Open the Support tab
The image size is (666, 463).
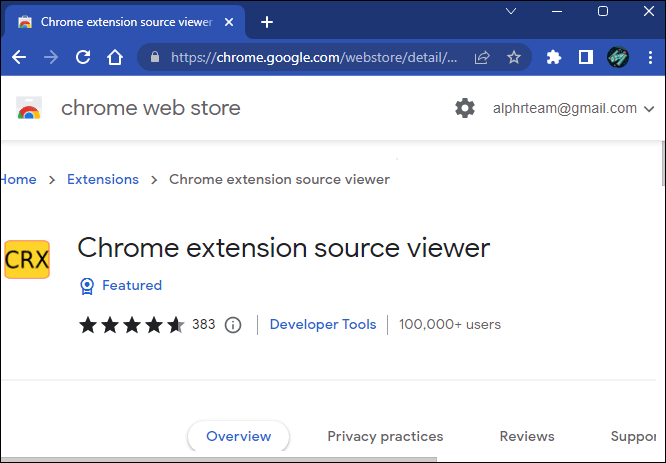coord(633,436)
